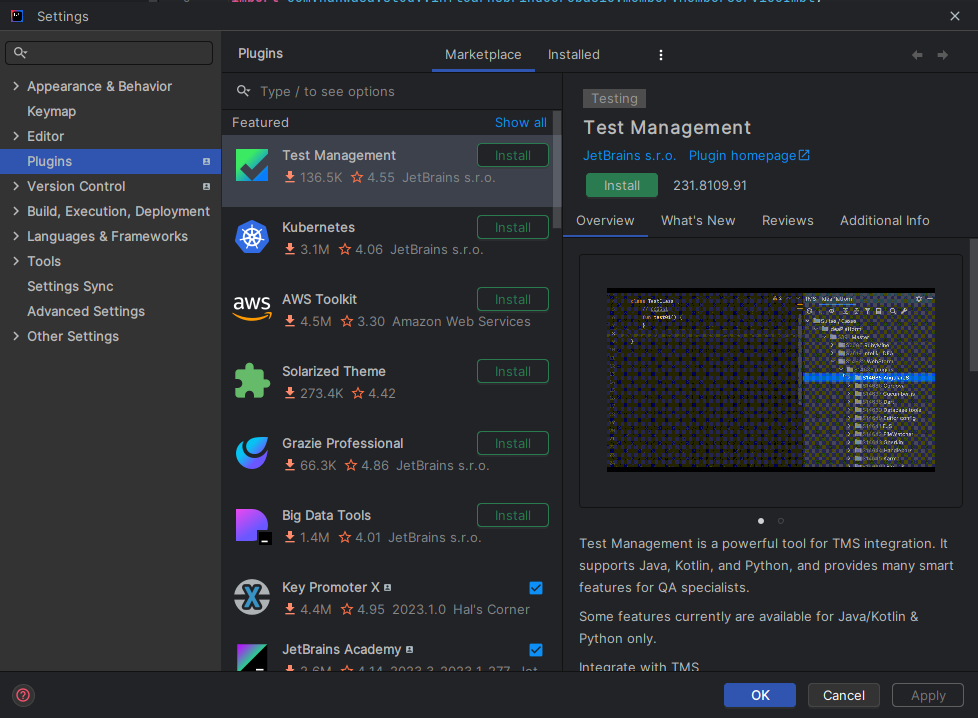Click the rating star for Test Management
This screenshot has width=978, height=718.
click(x=357, y=178)
